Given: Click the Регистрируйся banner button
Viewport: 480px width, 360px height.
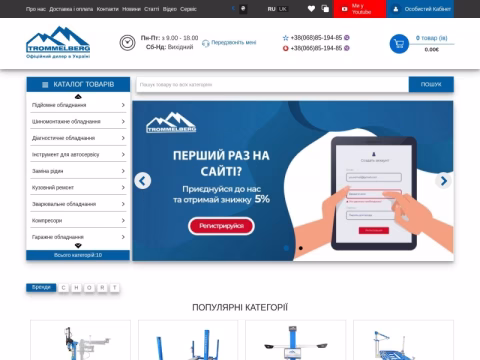Looking at the screenshot, I should [x=221, y=226].
